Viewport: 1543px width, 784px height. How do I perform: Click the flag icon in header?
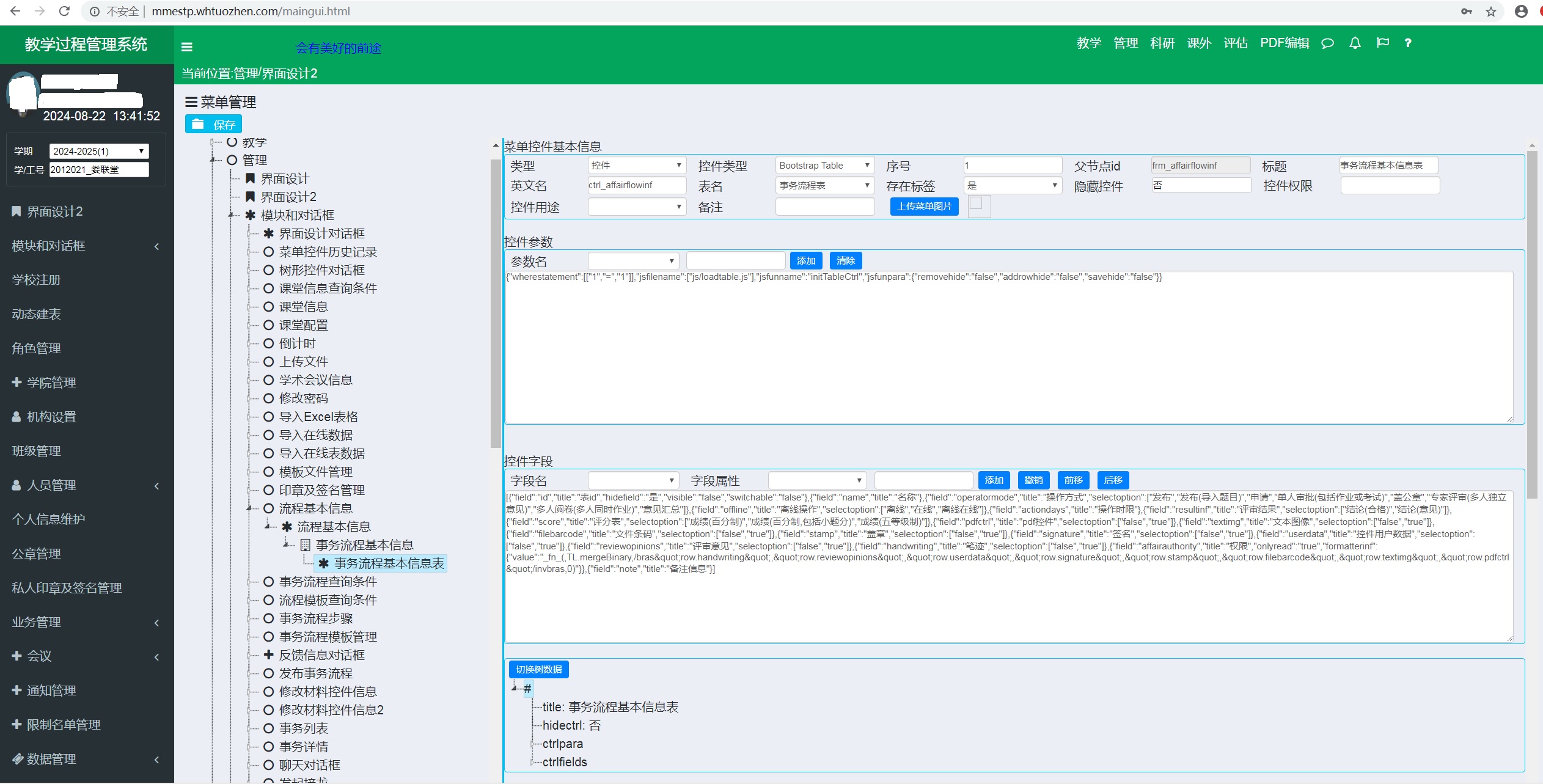[1382, 43]
